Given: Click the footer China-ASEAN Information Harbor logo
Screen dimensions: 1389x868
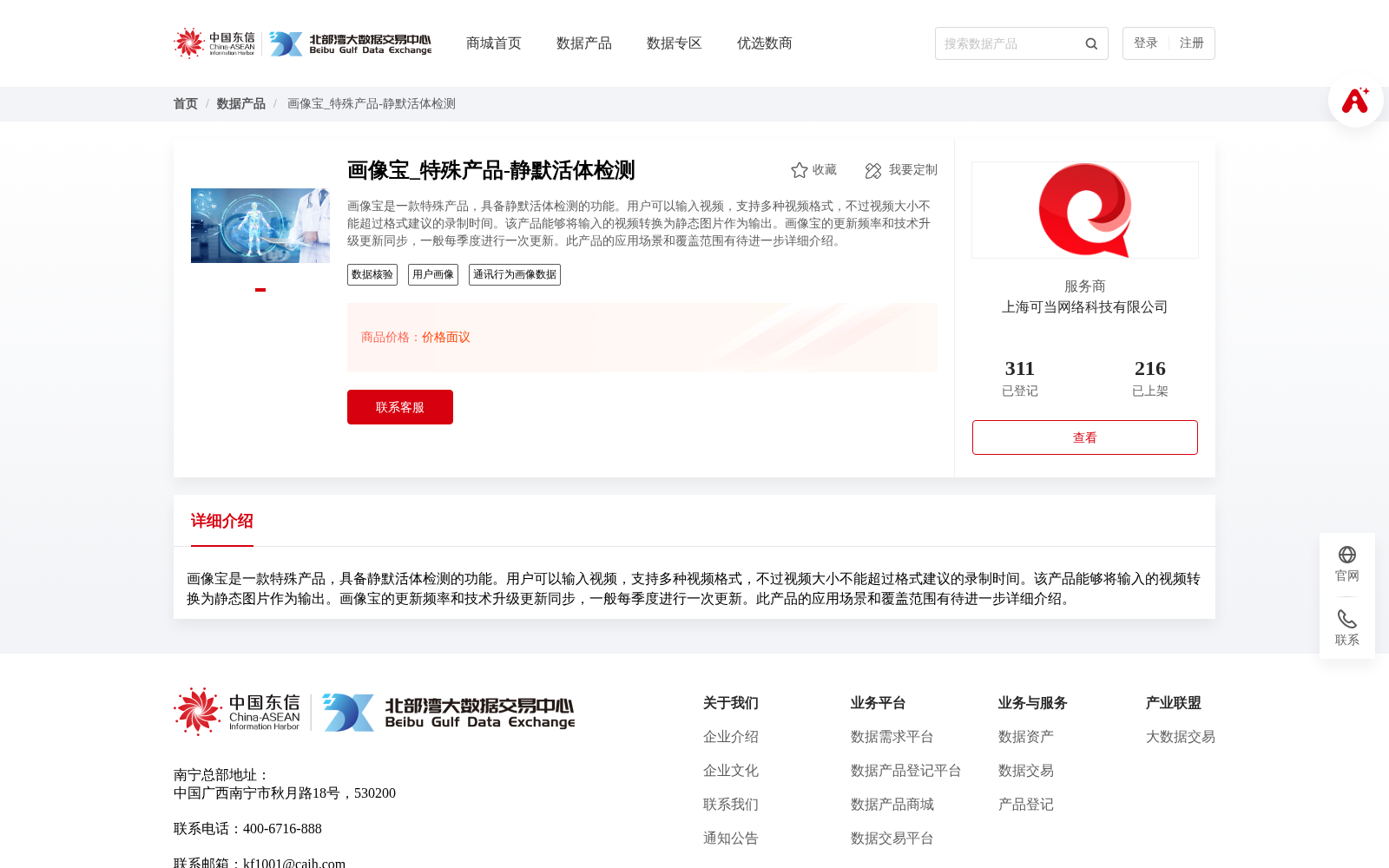Looking at the screenshot, I should [x=237, y=712].
